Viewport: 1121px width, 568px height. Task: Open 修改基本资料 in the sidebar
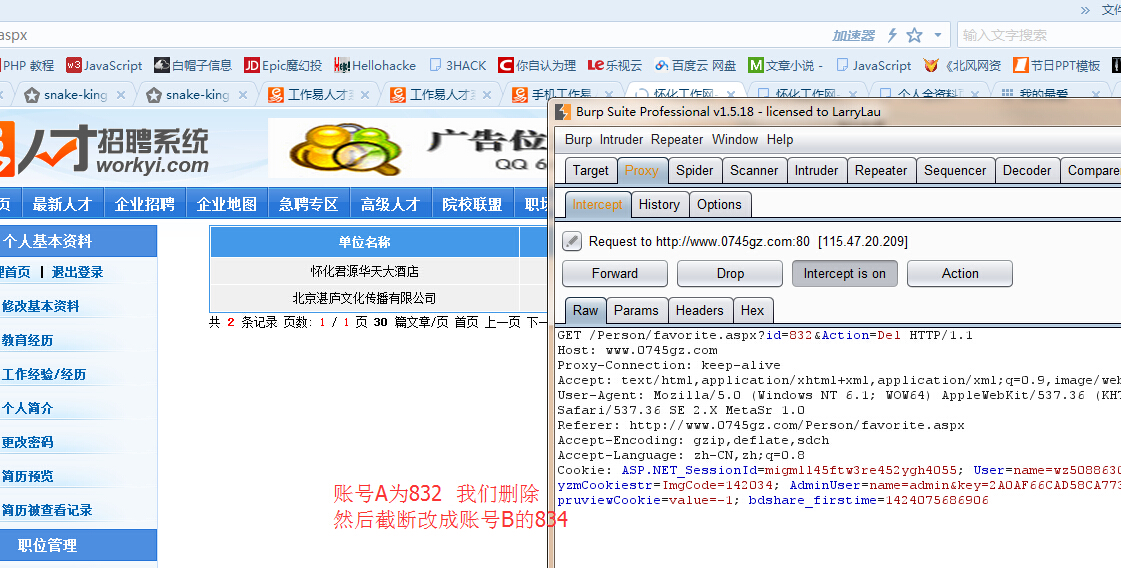pos(40,306)
